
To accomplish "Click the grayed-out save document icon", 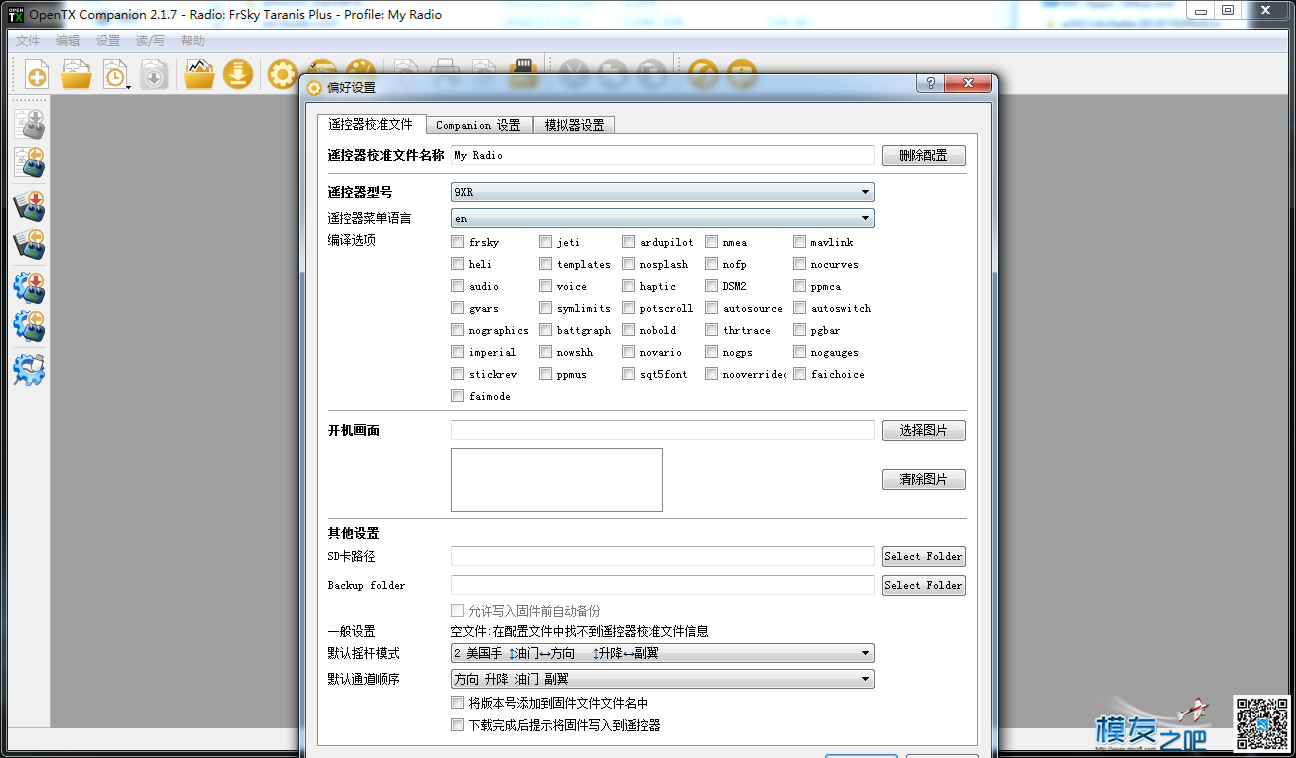I will point(154,75).
